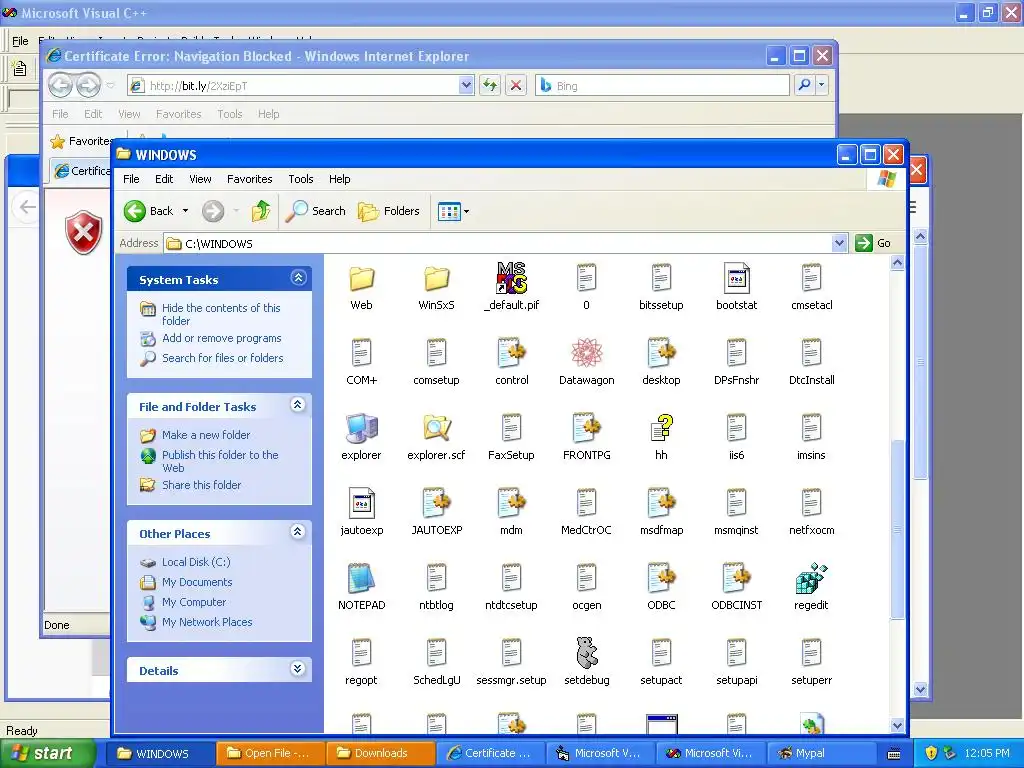Select the WinSxS folder

(x=436, y=278)
